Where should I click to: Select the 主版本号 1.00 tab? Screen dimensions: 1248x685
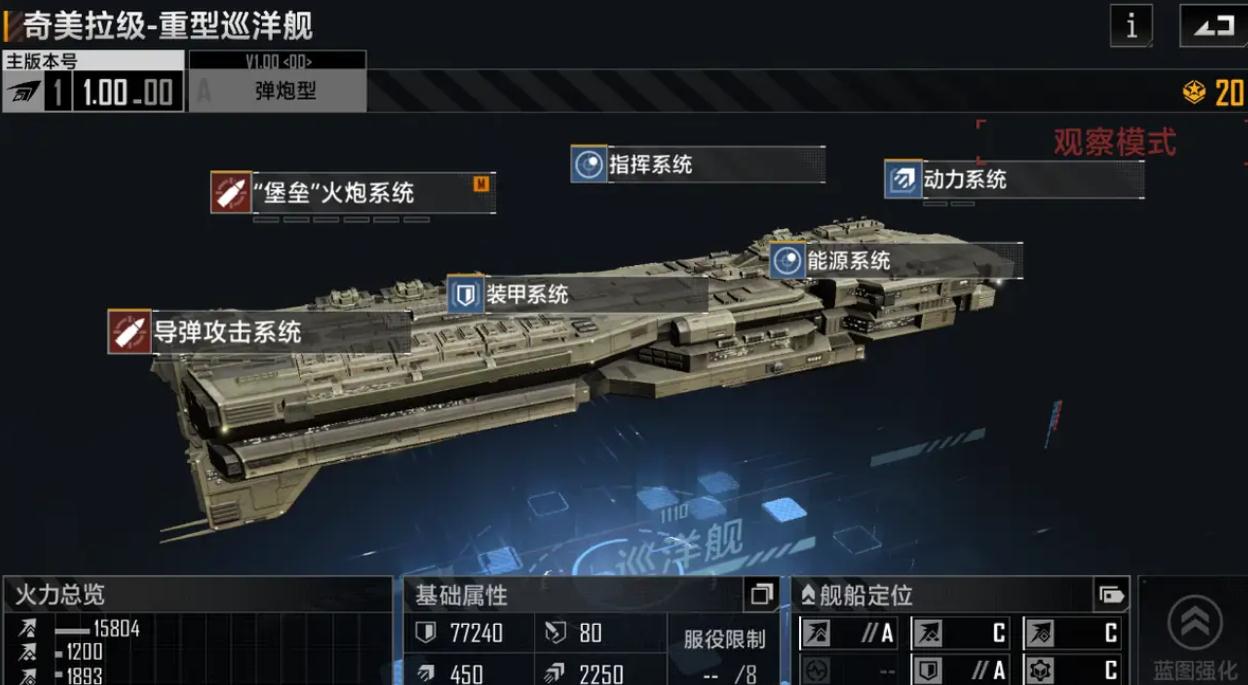click(x=92, y=81)
